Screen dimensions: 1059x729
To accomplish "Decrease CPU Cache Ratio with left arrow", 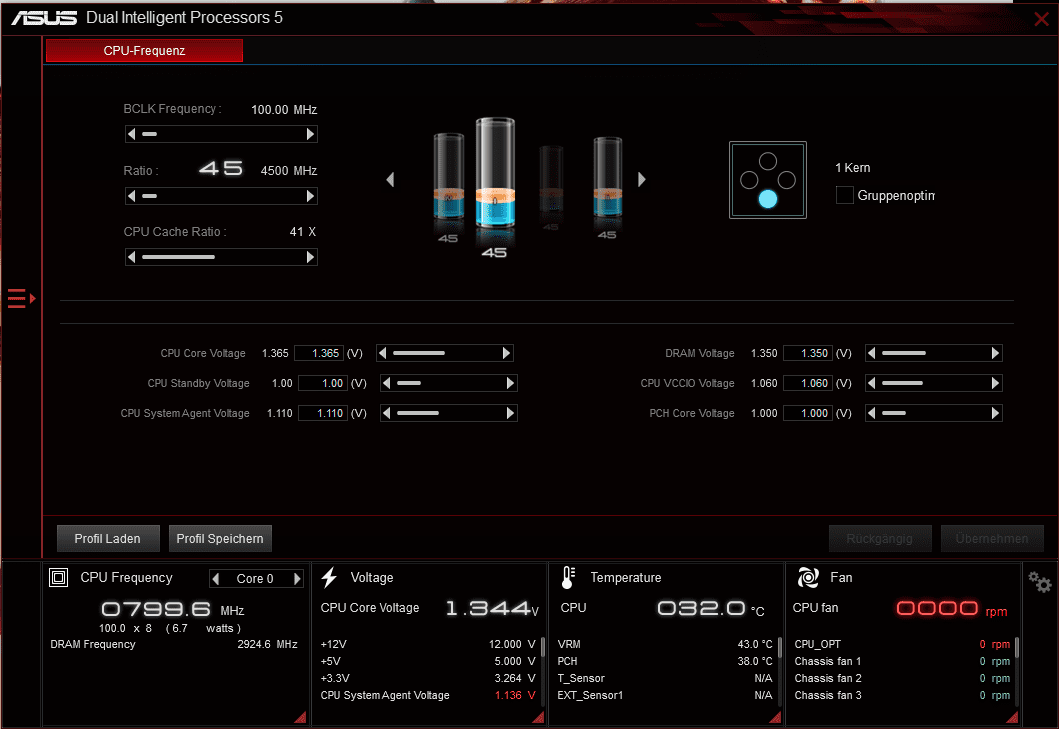I will pyautogui.click(x=132, y=257).
